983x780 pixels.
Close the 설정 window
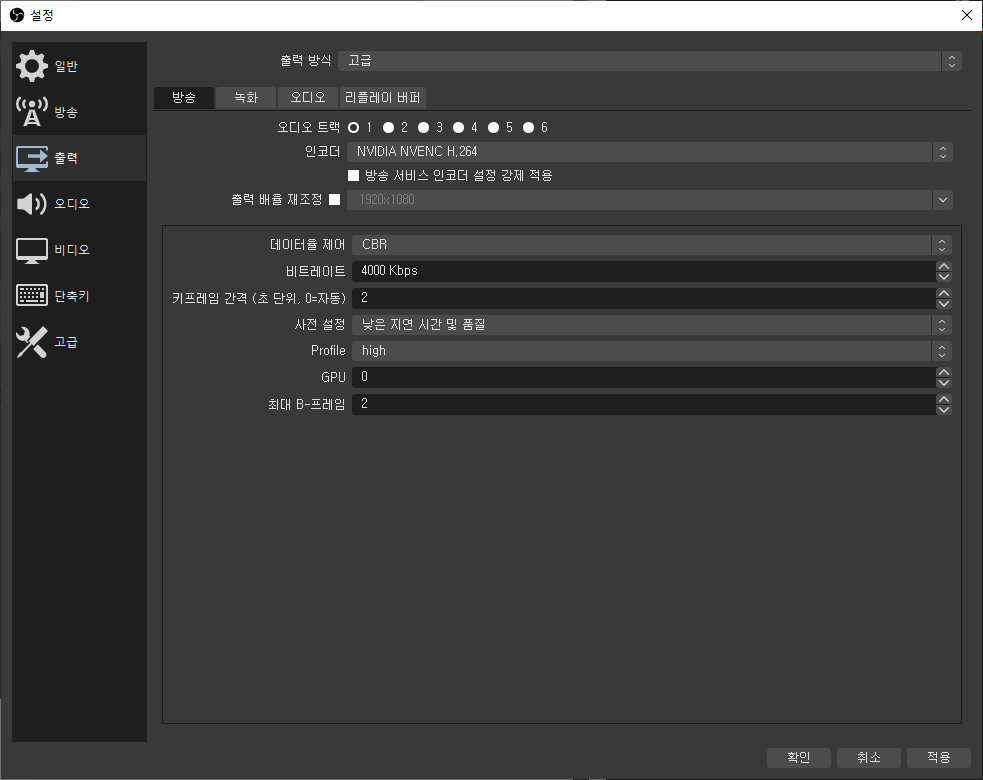(x=967, y=15)
